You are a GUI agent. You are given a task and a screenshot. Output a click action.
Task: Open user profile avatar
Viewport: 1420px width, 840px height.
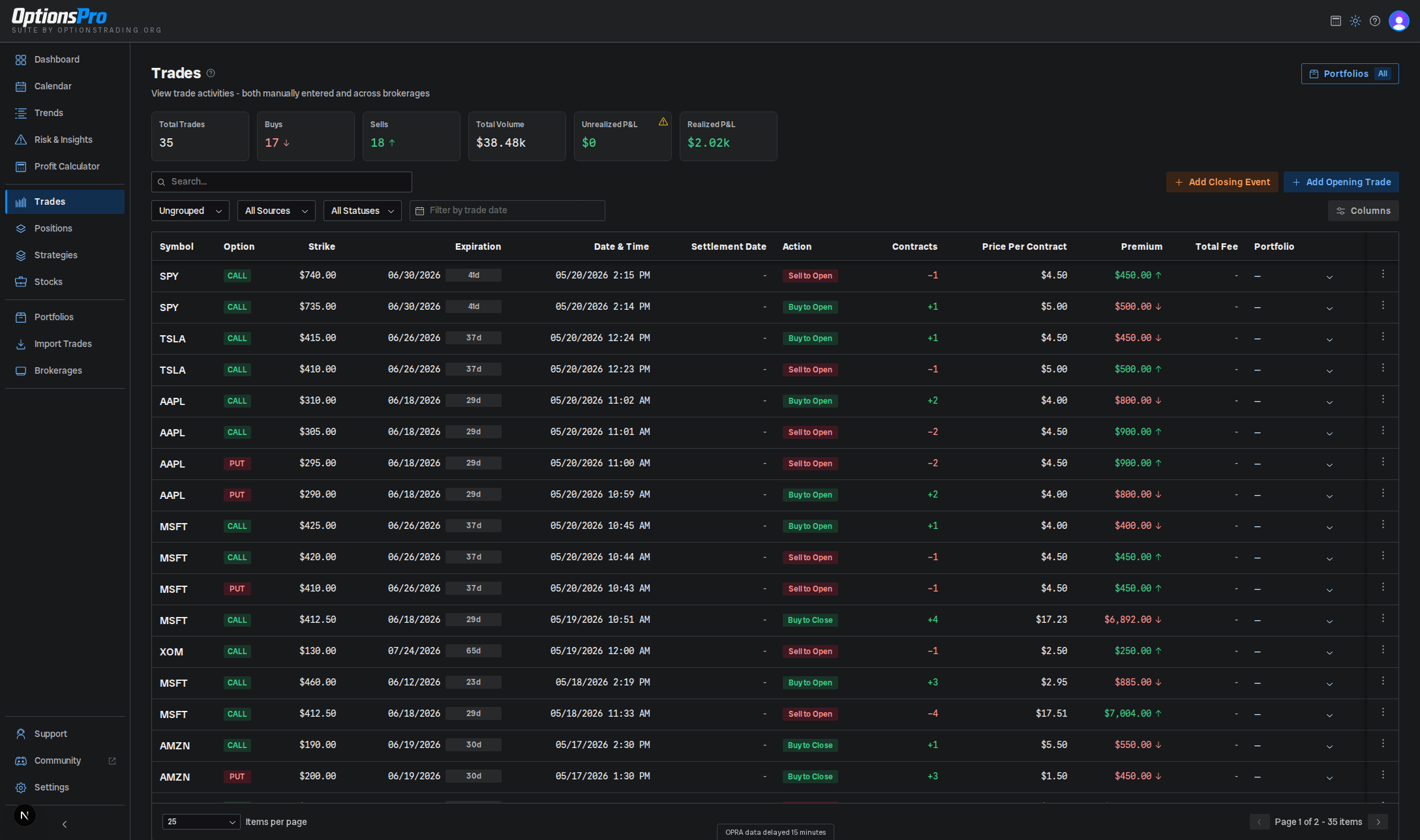(x=1398, y=21)
